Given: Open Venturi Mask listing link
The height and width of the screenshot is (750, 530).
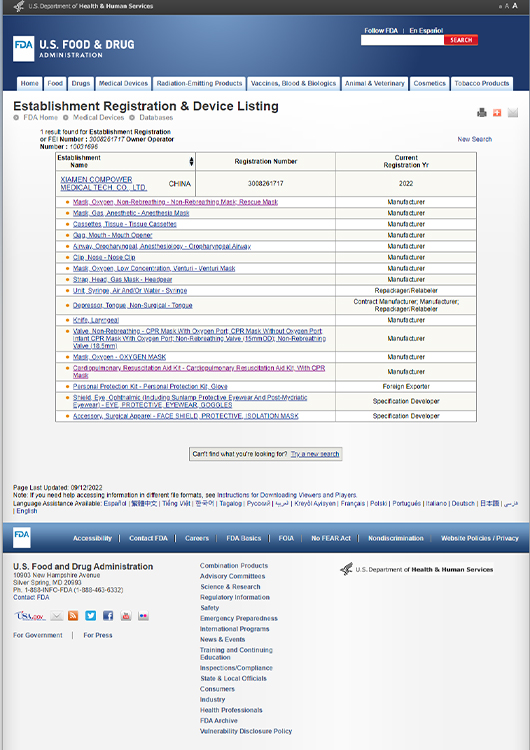Looking at the screenshot, I should (x=154, y=268).
